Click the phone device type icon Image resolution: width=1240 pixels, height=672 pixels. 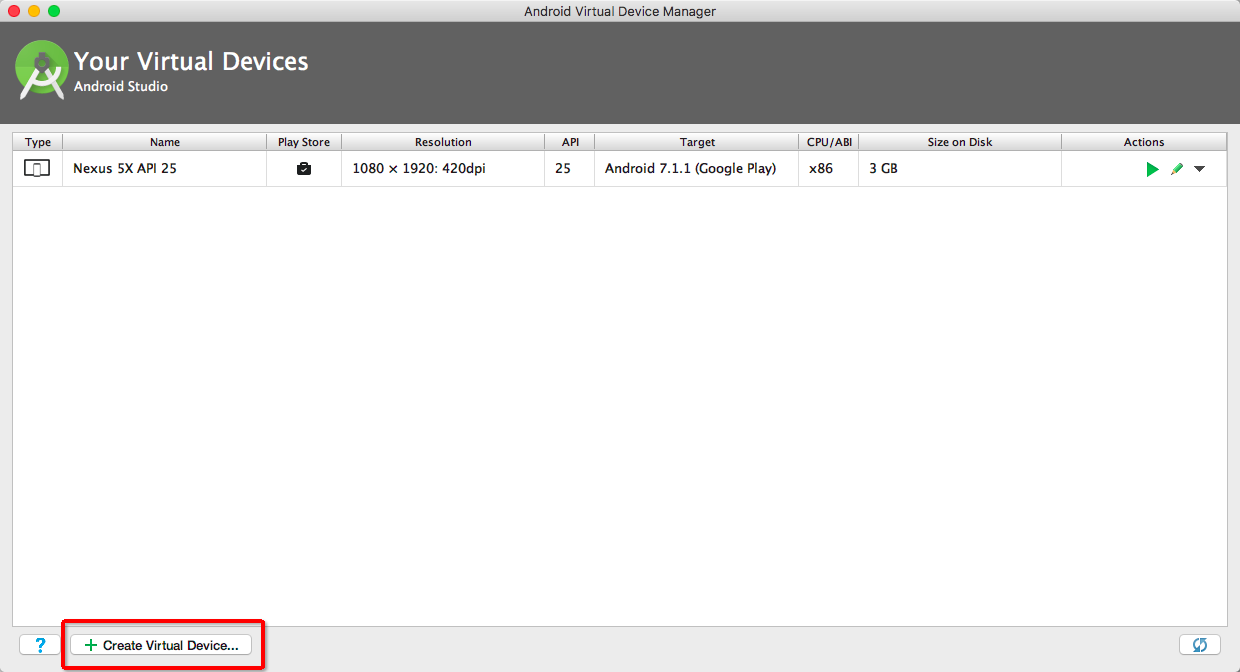point(37,169)
